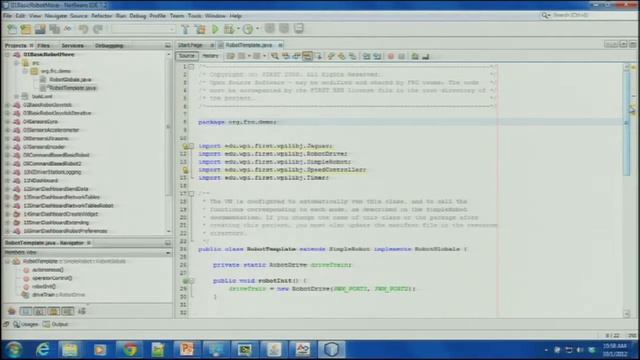Open the File menu
The image size is (640, 360).
pyautogui.click(x=7, y=16)
